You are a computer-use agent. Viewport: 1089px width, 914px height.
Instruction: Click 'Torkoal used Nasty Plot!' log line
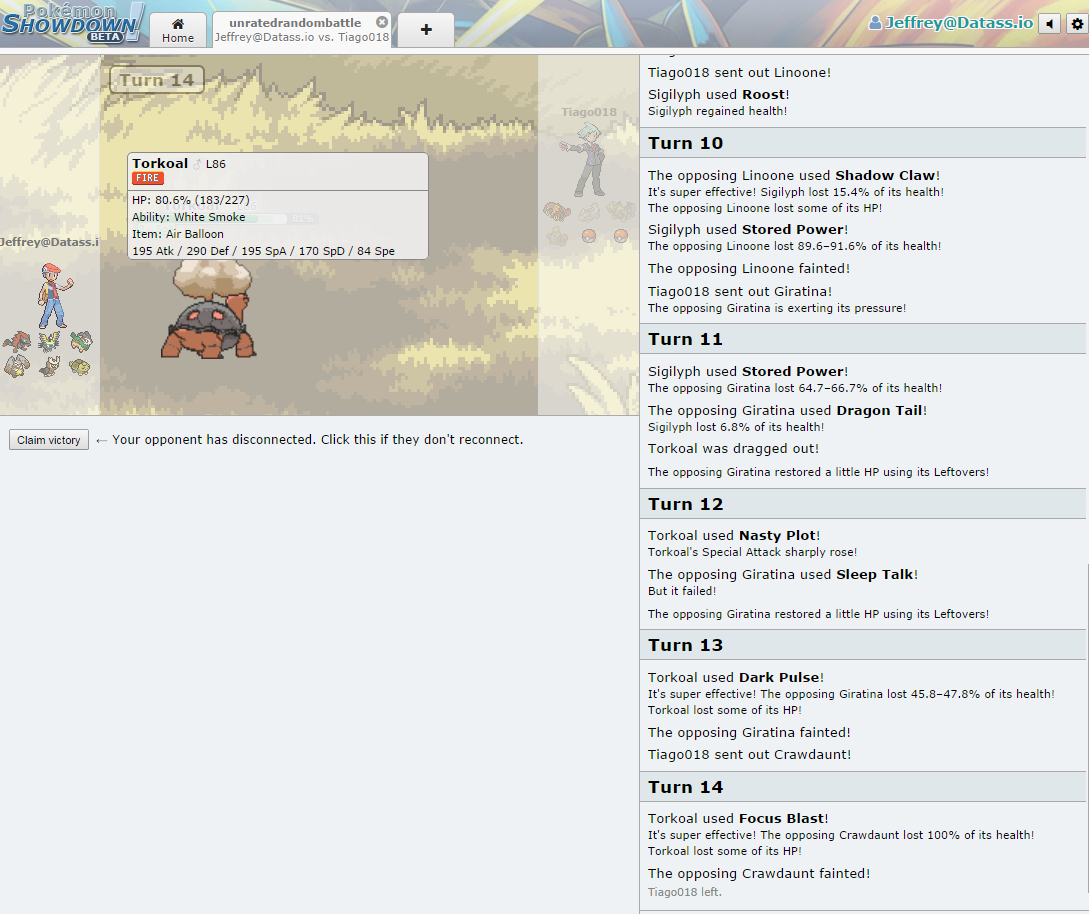[734, 535]
